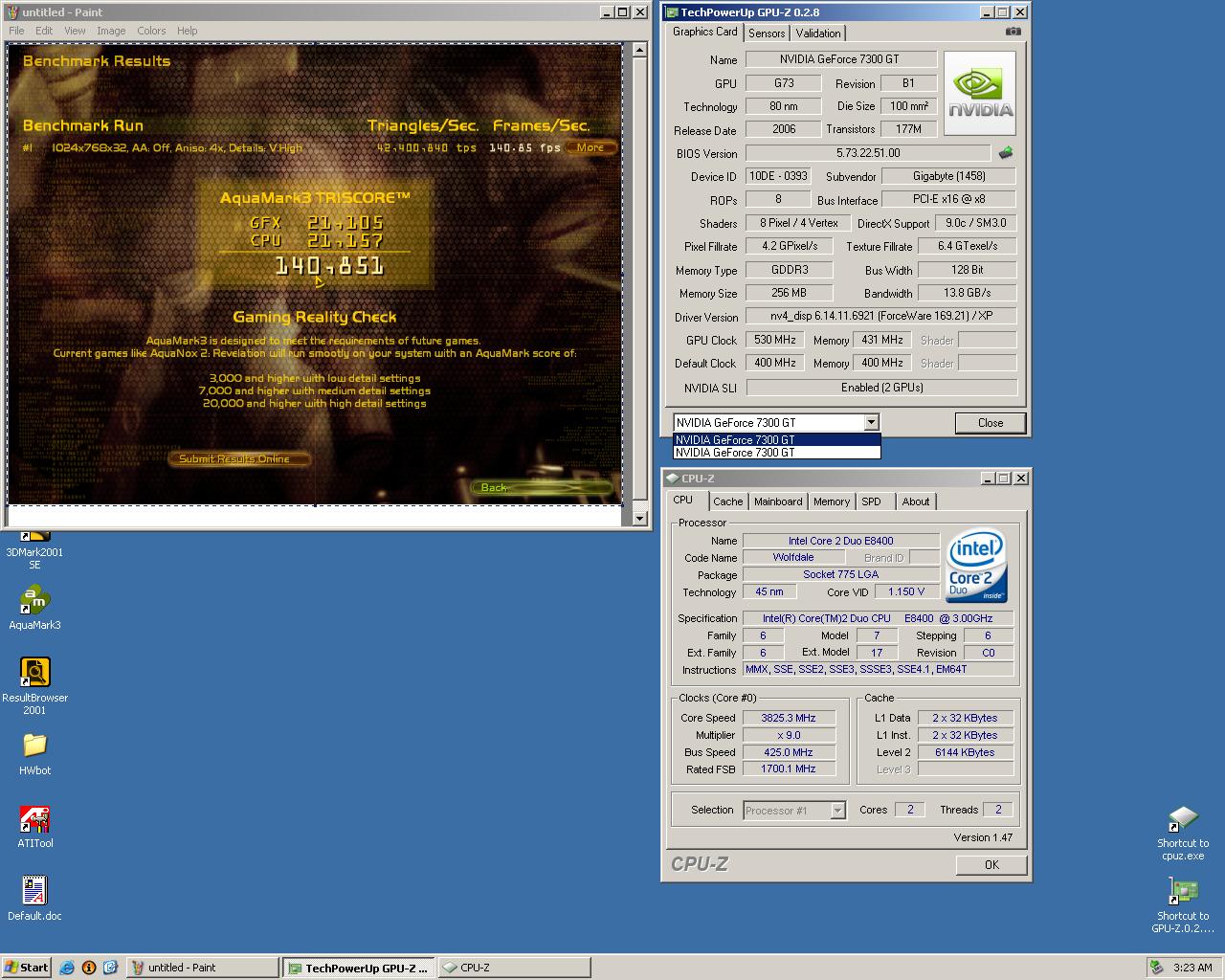
Task: Click the Rated FSB 1700.1 MHz value
Action: pos(789,769)
